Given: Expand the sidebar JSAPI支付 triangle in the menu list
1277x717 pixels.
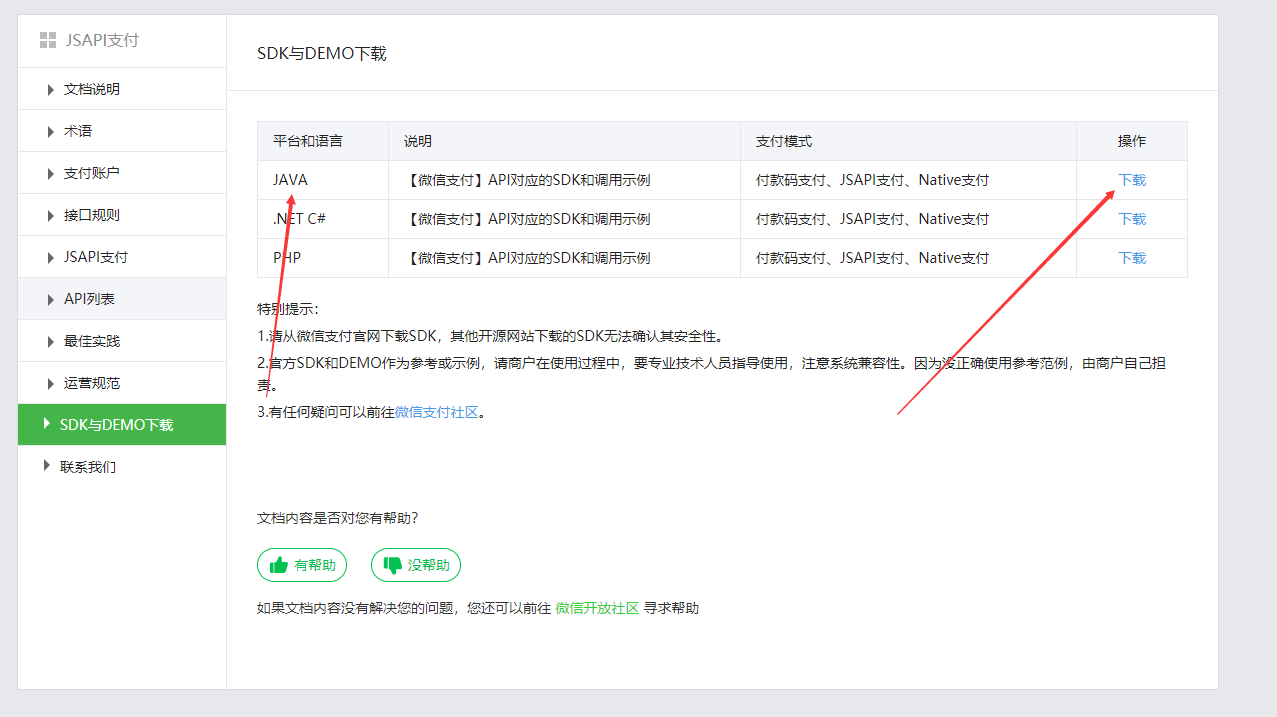Looking at the screenshot, I should [51, 257].
